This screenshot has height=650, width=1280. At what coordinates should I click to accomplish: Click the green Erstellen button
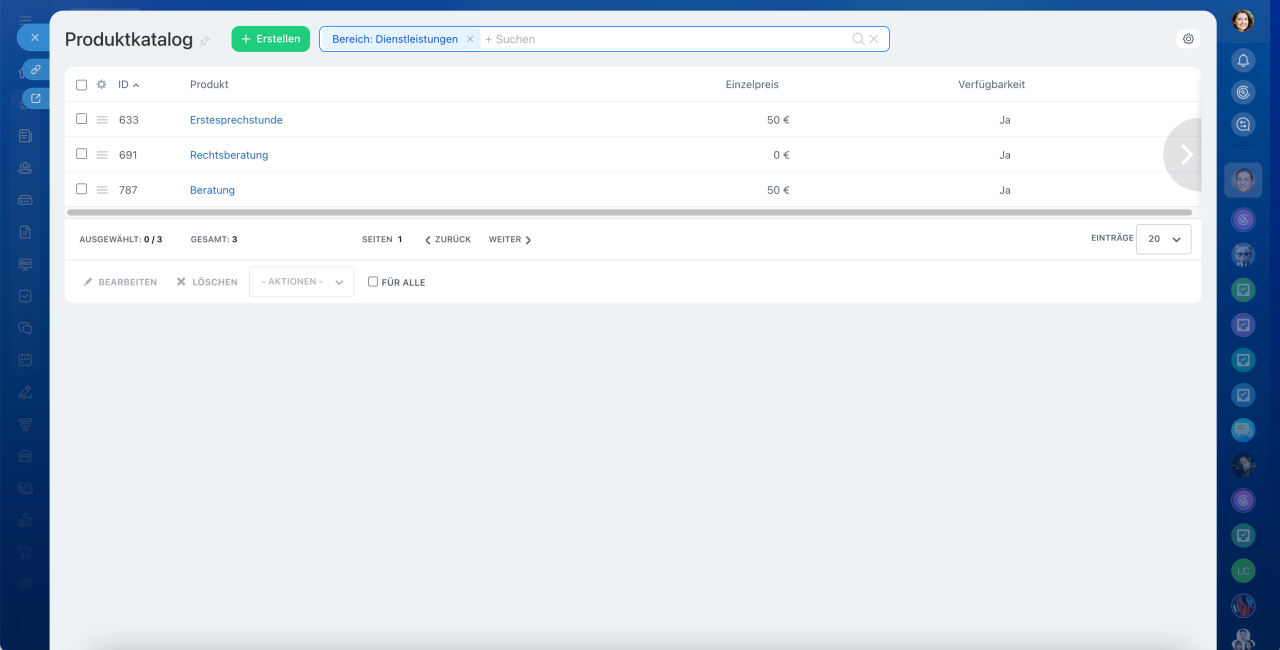point(270,39)
